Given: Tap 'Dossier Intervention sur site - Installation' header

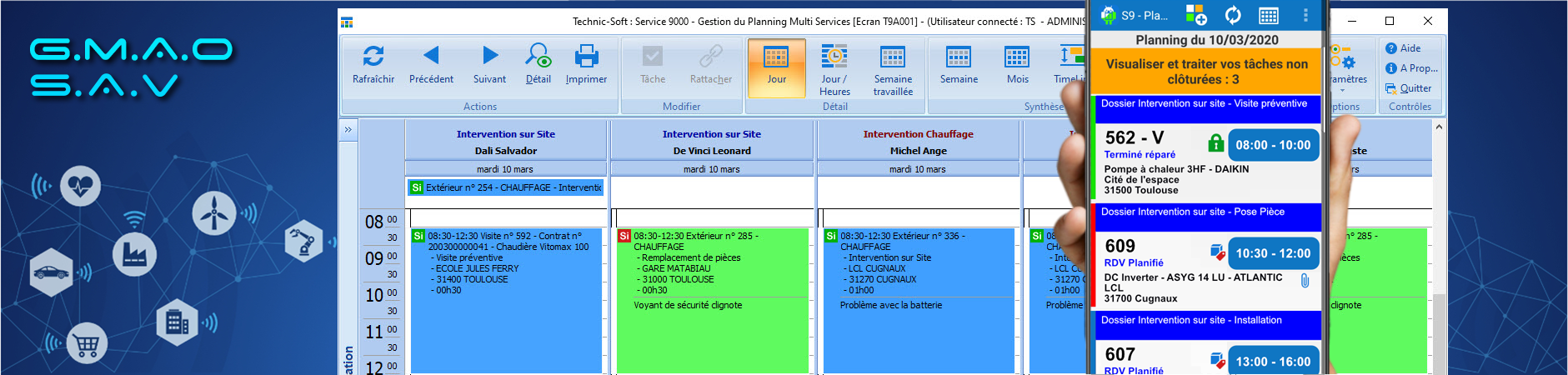Looking at the screenshot, I should tap(1206, 325).
